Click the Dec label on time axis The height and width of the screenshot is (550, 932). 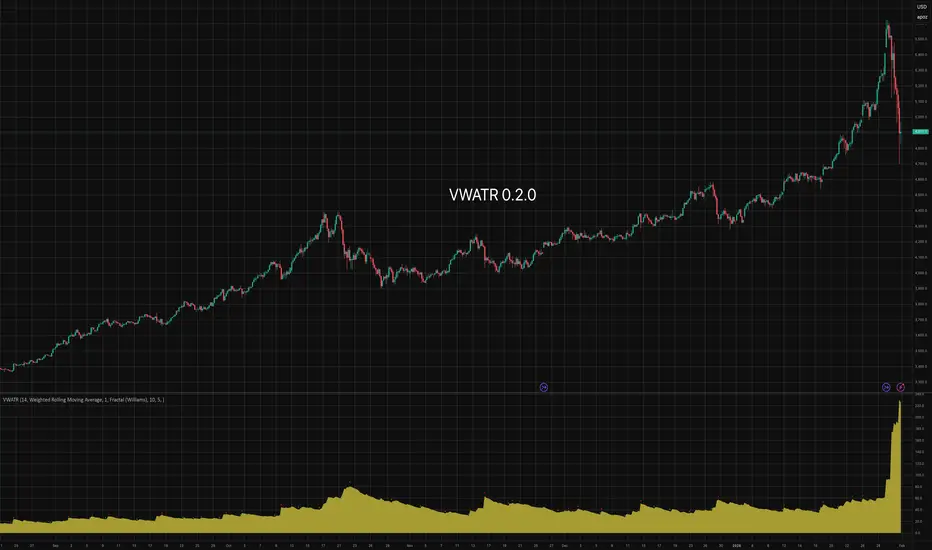pos(565,545)
